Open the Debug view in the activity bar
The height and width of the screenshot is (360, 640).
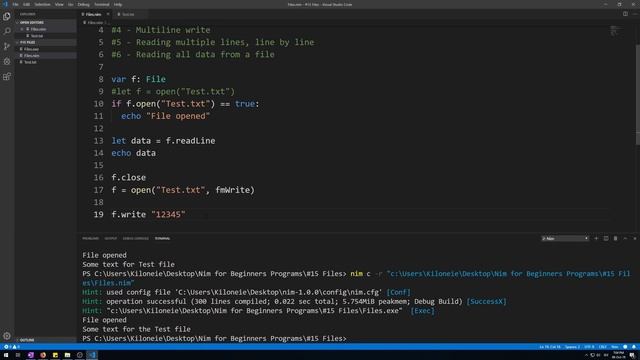point(7,62)
